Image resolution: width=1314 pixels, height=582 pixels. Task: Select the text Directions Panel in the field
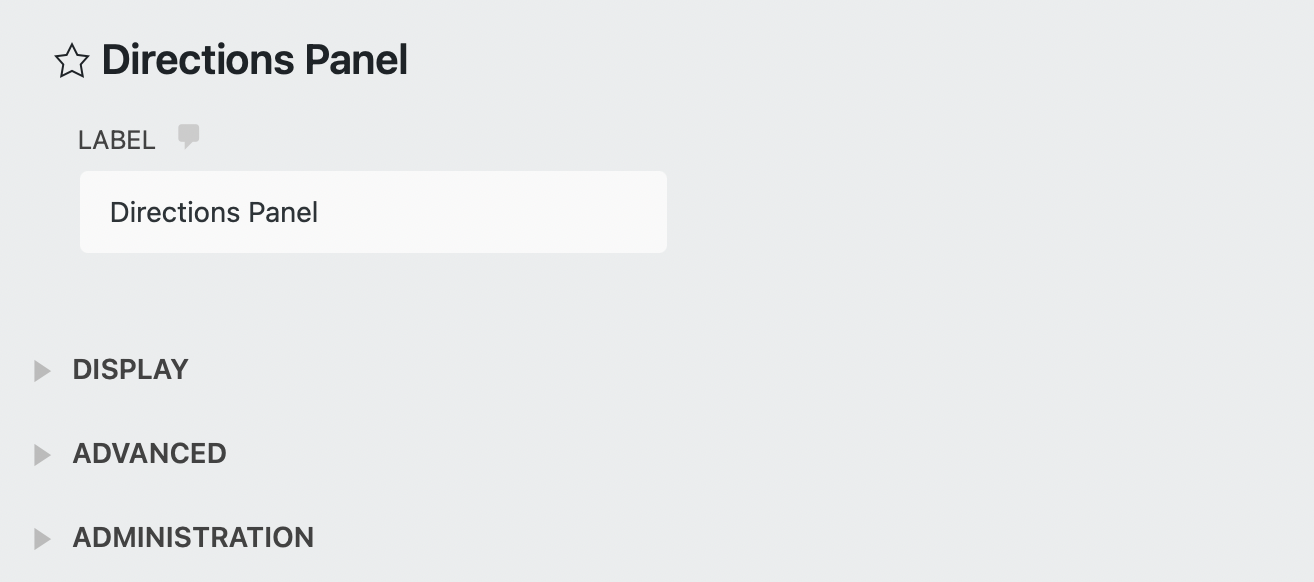[214, 211]
